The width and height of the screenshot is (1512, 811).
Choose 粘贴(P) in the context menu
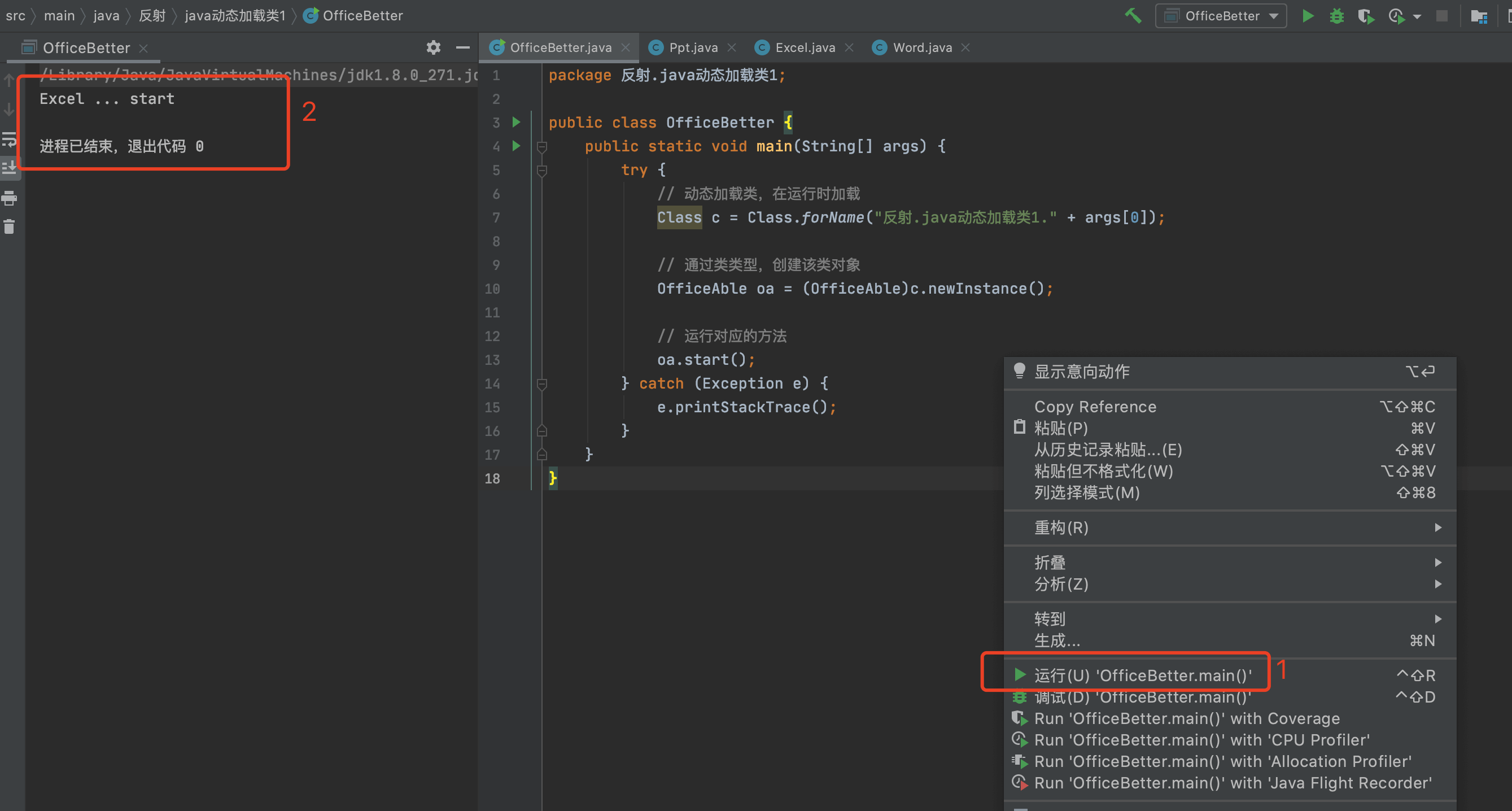click(x=1230, y=428)
